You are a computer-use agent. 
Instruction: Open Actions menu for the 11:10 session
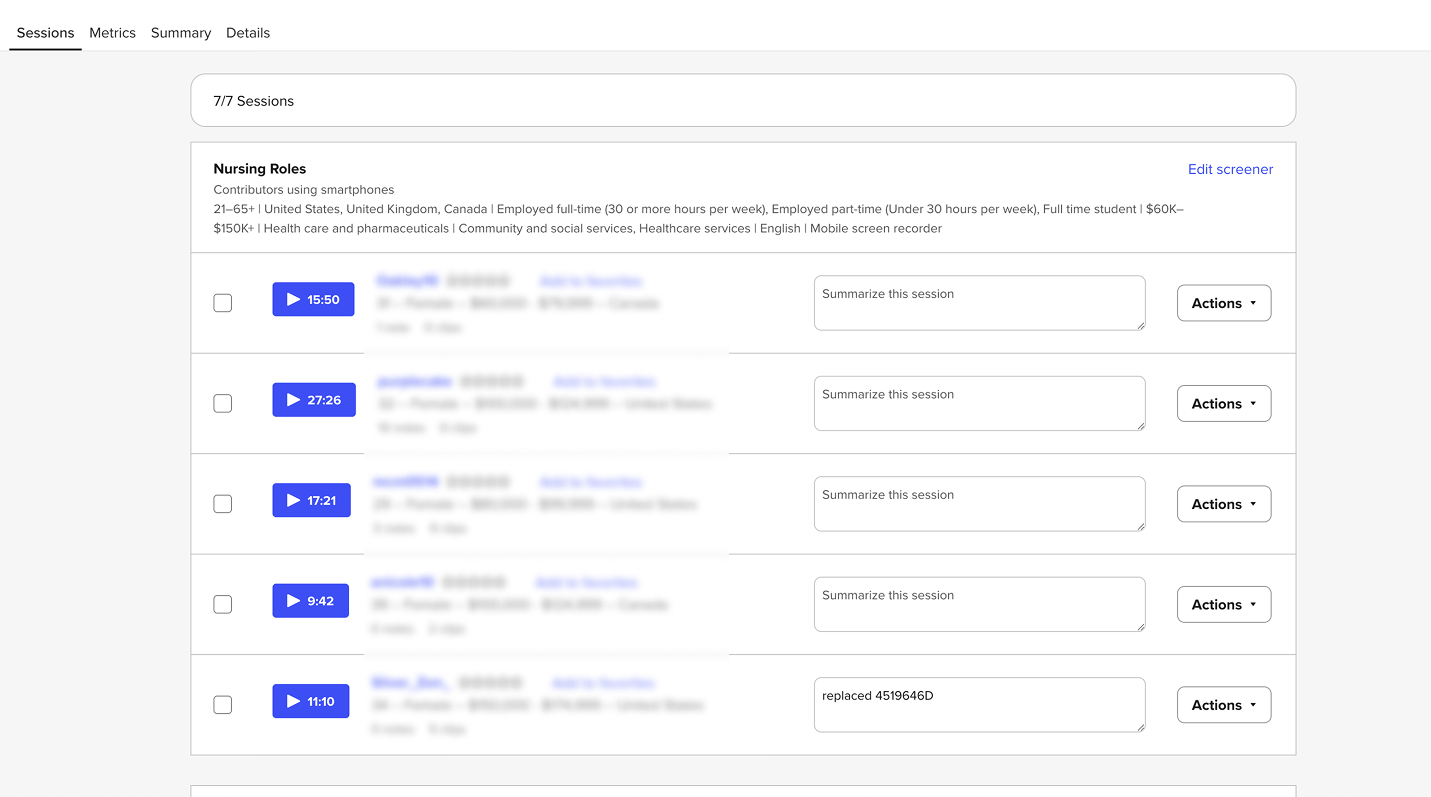1223,705
